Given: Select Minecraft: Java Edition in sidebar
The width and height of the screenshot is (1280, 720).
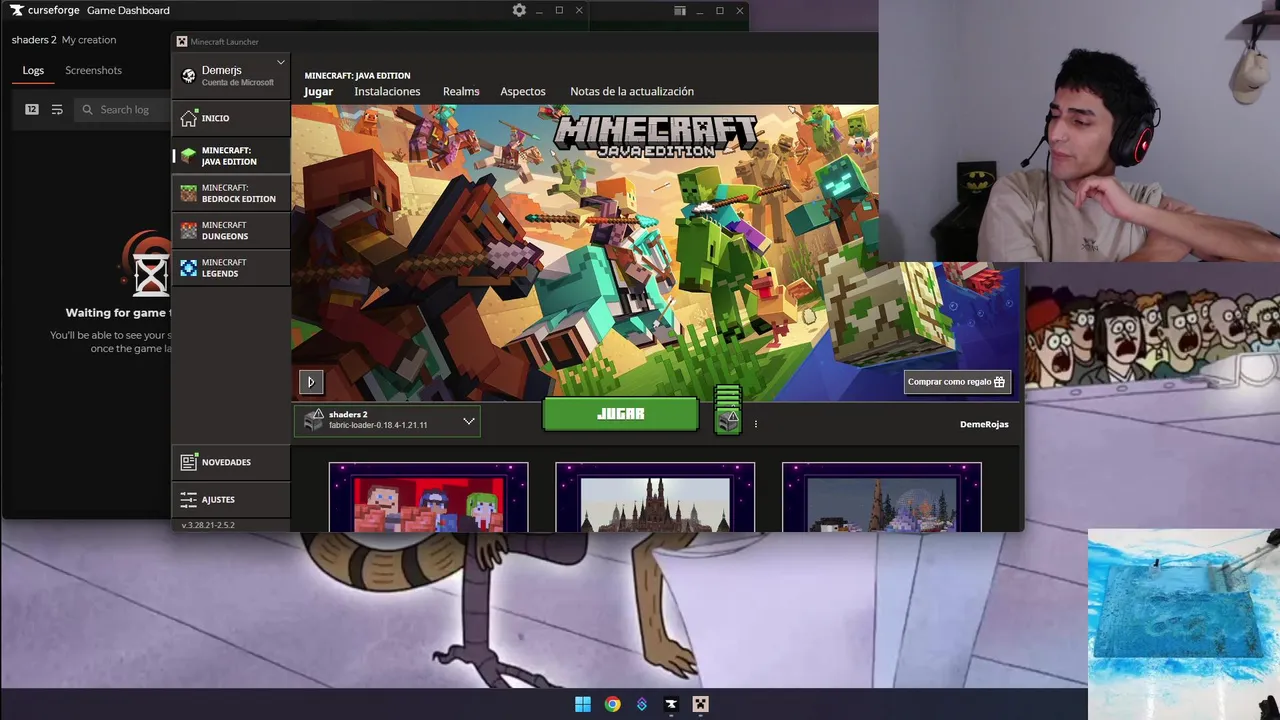Looking at the screenshot, I should (231, 156).
